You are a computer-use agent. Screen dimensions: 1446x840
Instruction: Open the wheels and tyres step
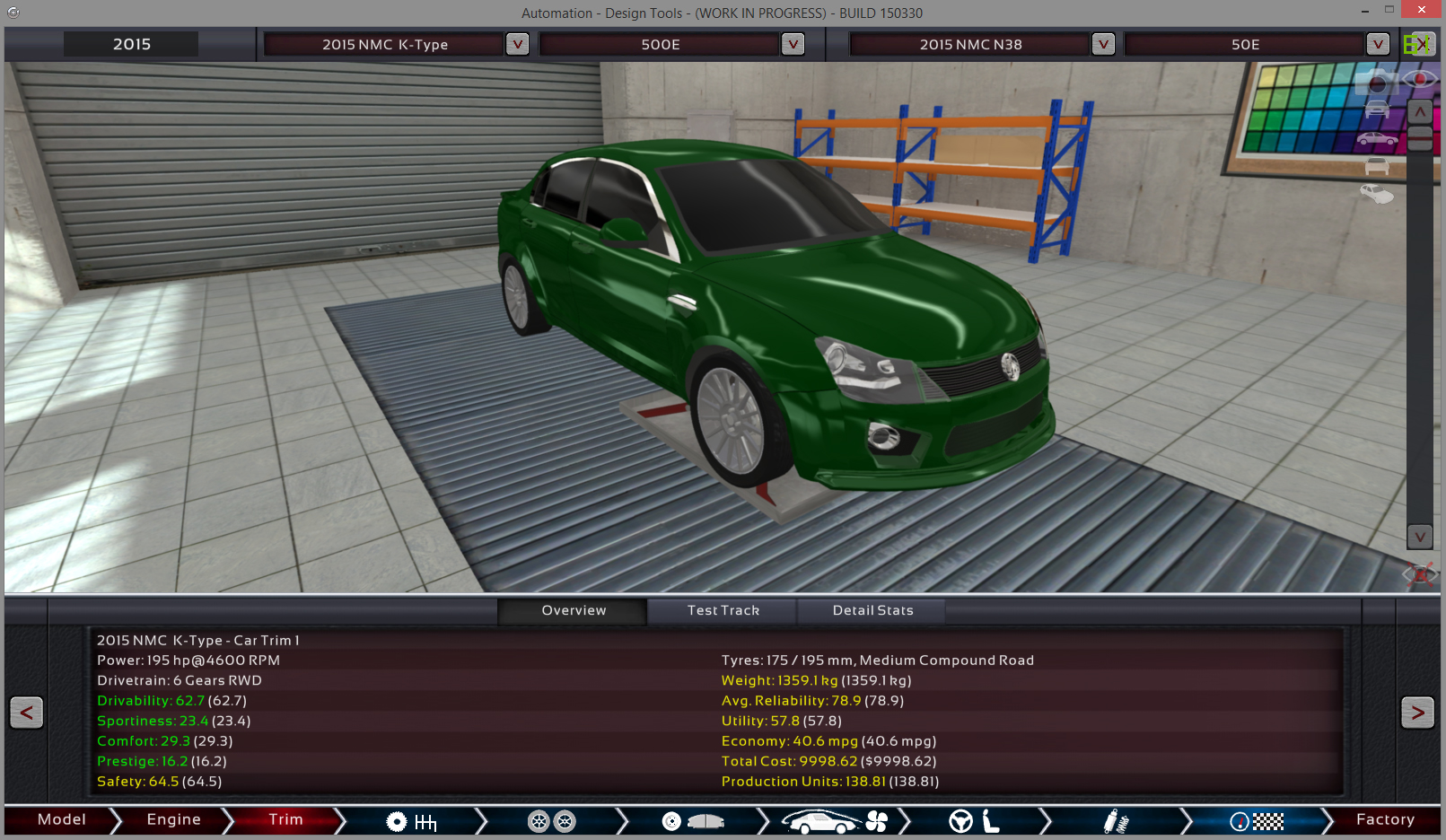pyautogui.click(x=551, y=821)
